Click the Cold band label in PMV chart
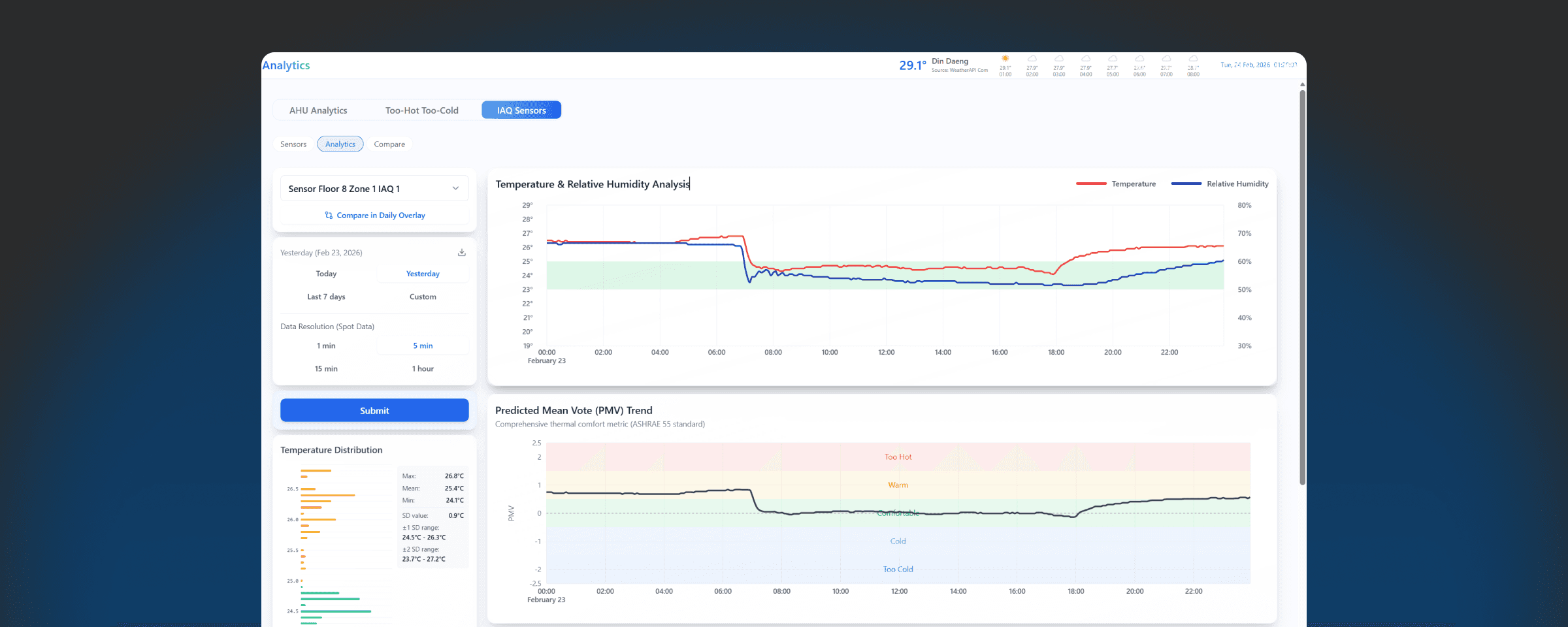The height and width of the screenshot is (627, 1568). [x=898, y=541]
